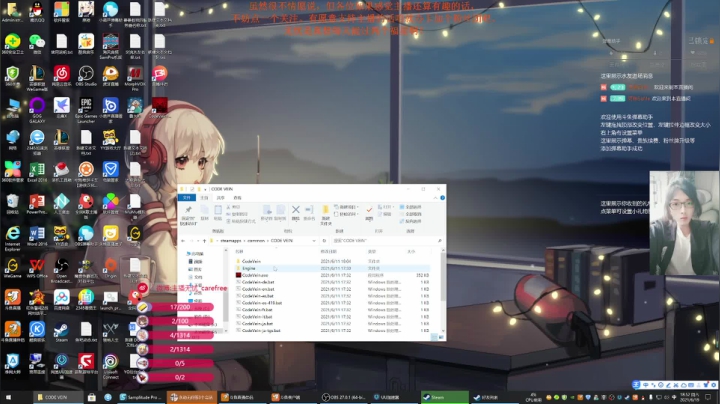Select the CodeVein-ja-kgs.bat file
Viewport: 720px width, 404px height.
pos(332,330)
